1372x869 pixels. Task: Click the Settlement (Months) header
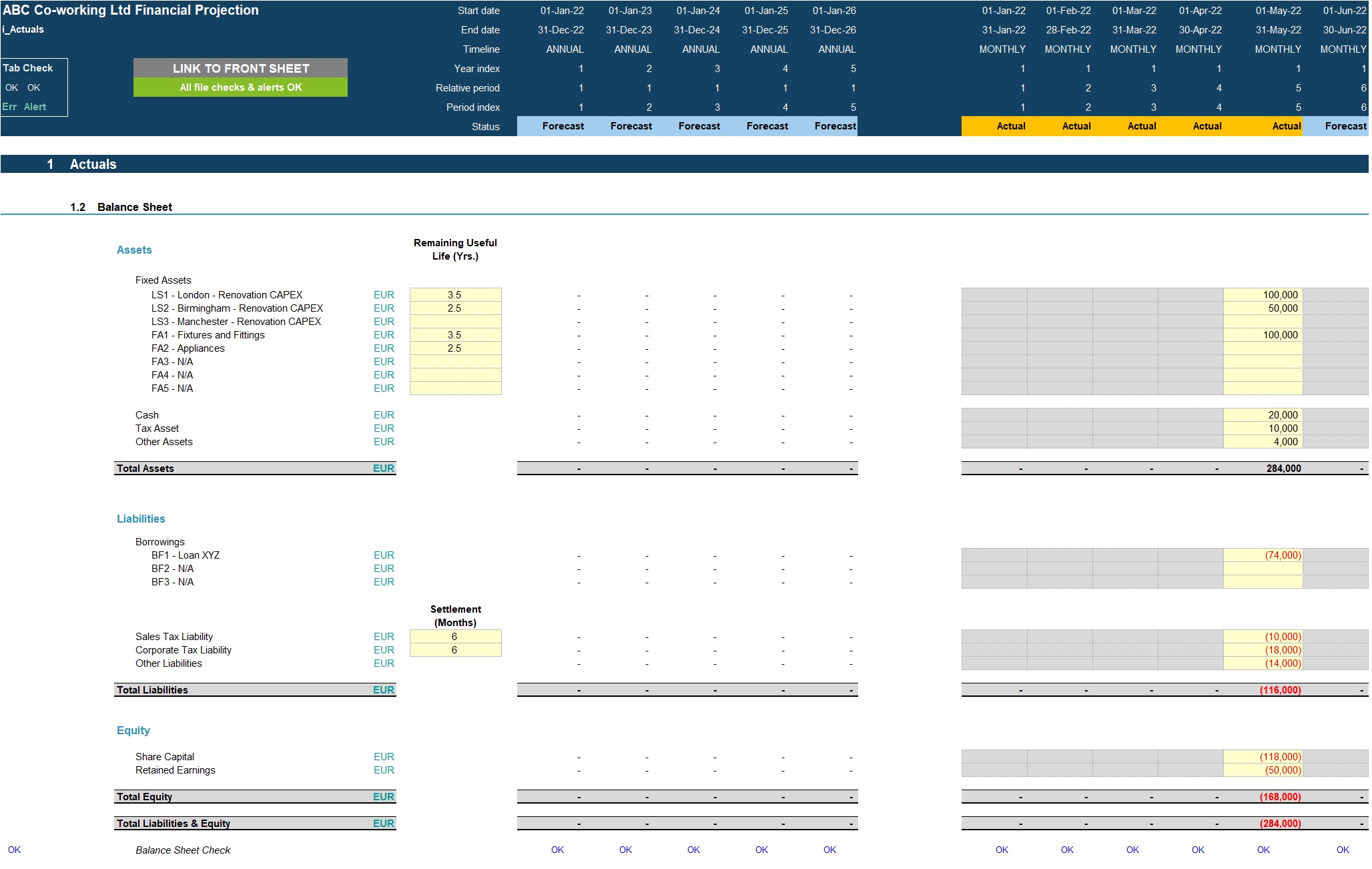click(455, 616)
